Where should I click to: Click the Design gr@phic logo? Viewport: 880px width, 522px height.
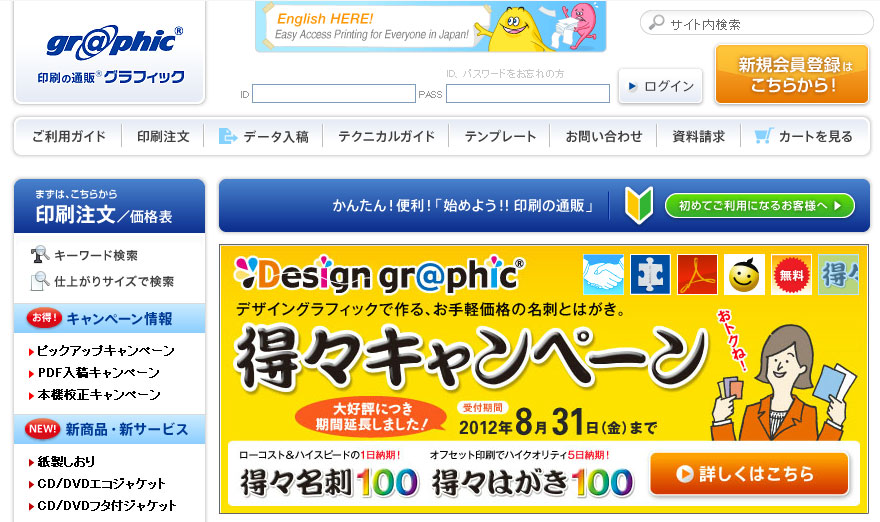pos(379,274)
